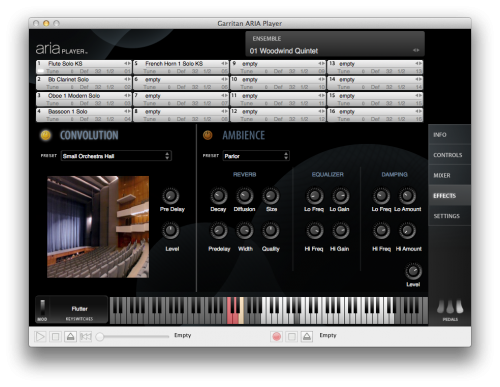500x387 pixels.
Task: Switch to the MIXER tab
Action: 449,175
